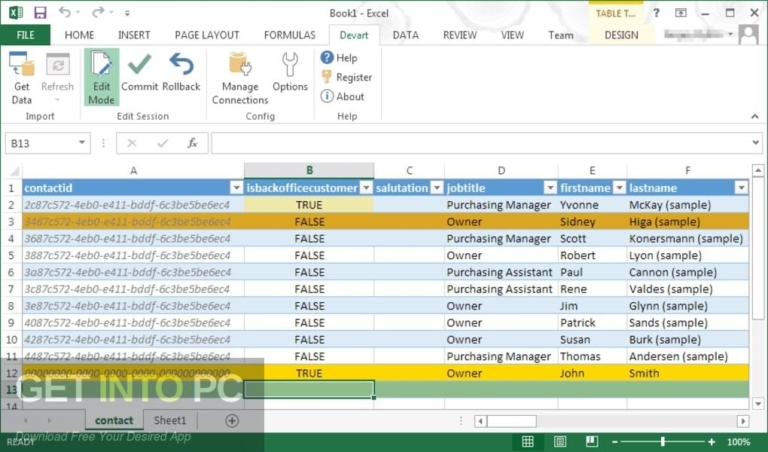Open the firstname column filter dropdown

[x=620, y=188]
